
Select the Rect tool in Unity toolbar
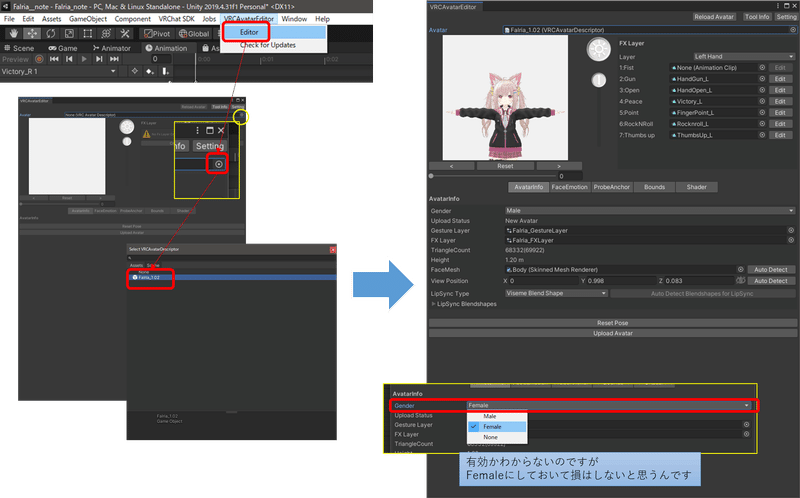(x=88, y=34)
